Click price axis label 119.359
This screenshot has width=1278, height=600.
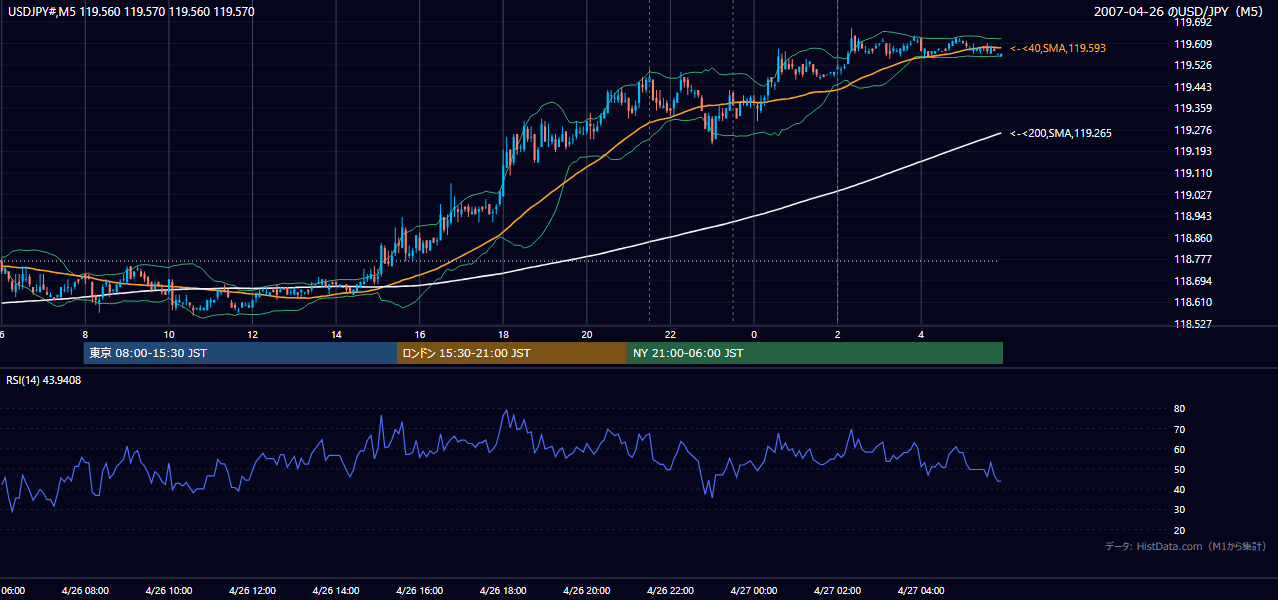1193,108
